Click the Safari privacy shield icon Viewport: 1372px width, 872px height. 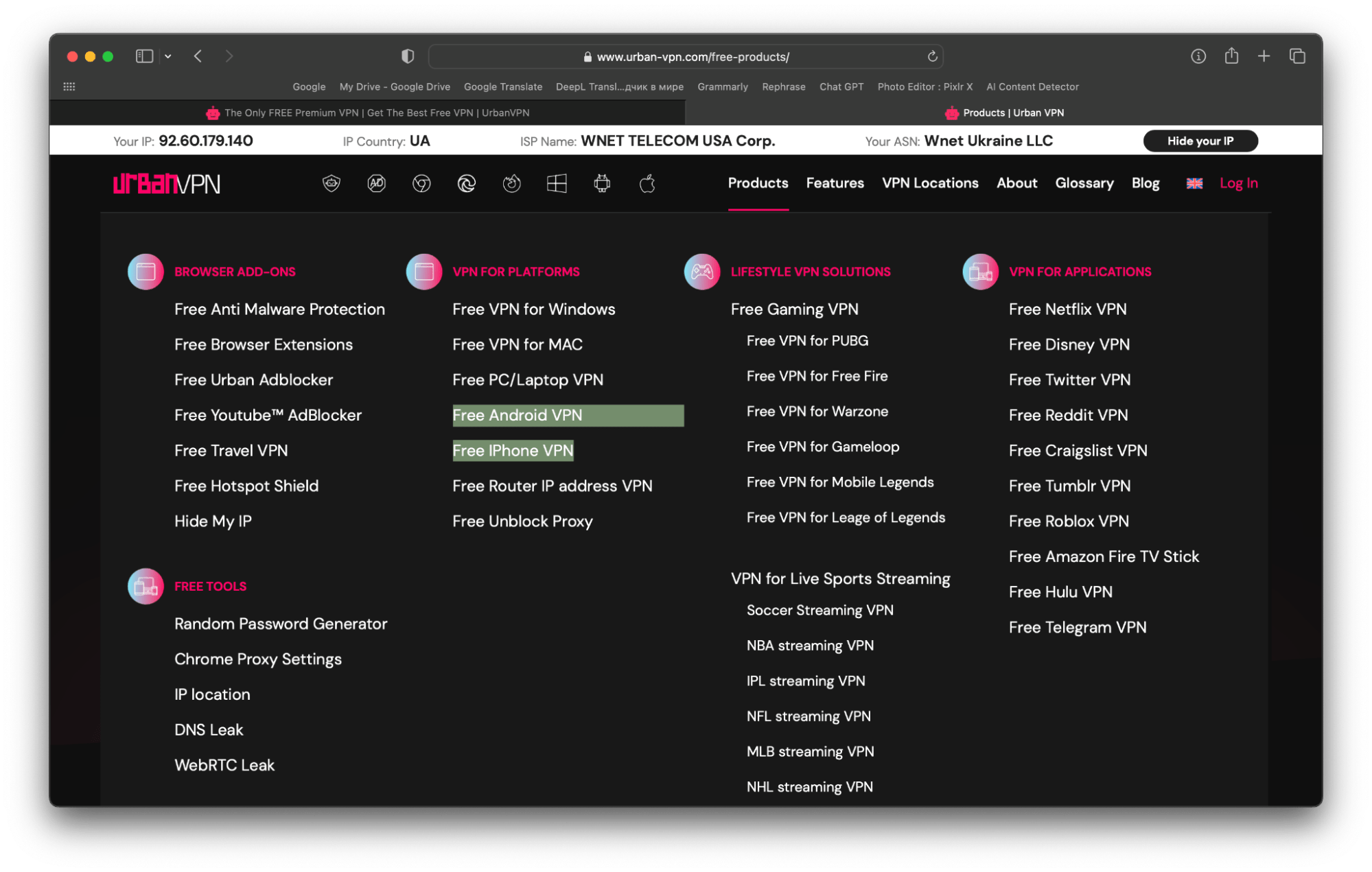coord(408,56)
